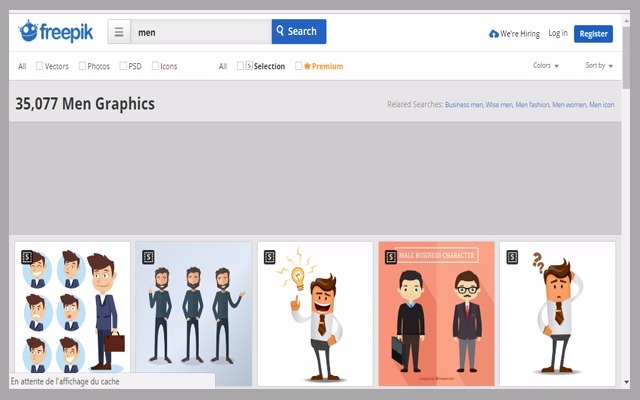This screenshot has width=640, height=400.
Task: Enable the Vectors checkbox
Action: tap(40, 66)
